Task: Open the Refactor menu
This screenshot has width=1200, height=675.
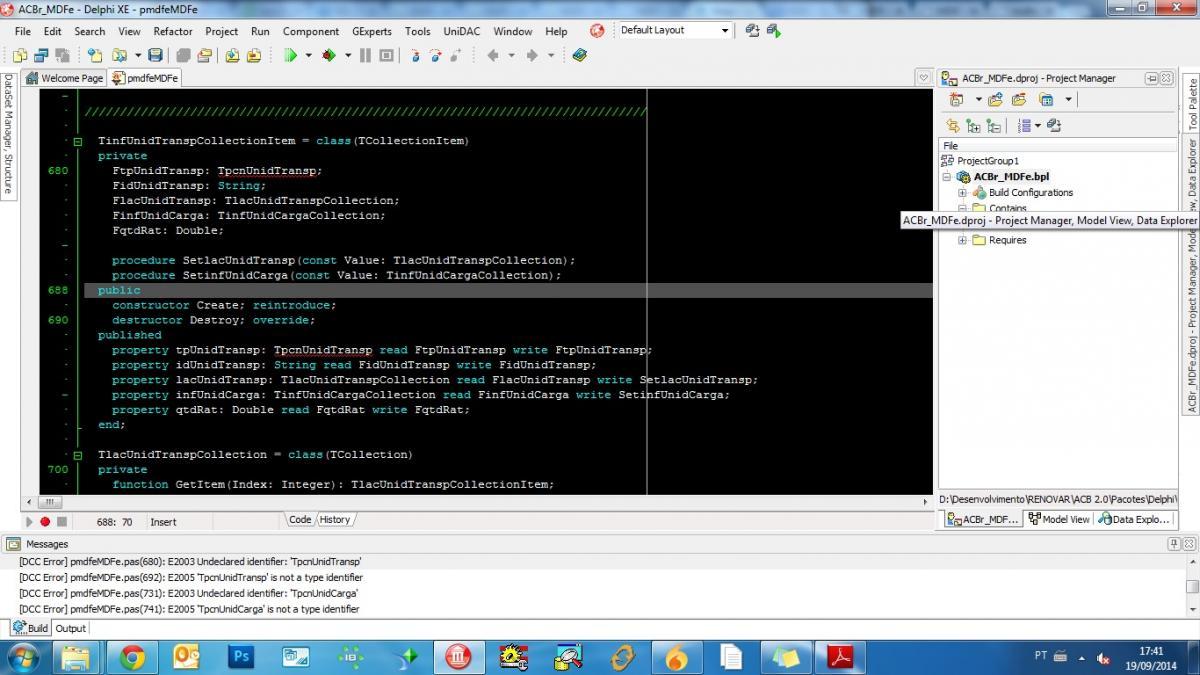Action: (x=172, y=31)
